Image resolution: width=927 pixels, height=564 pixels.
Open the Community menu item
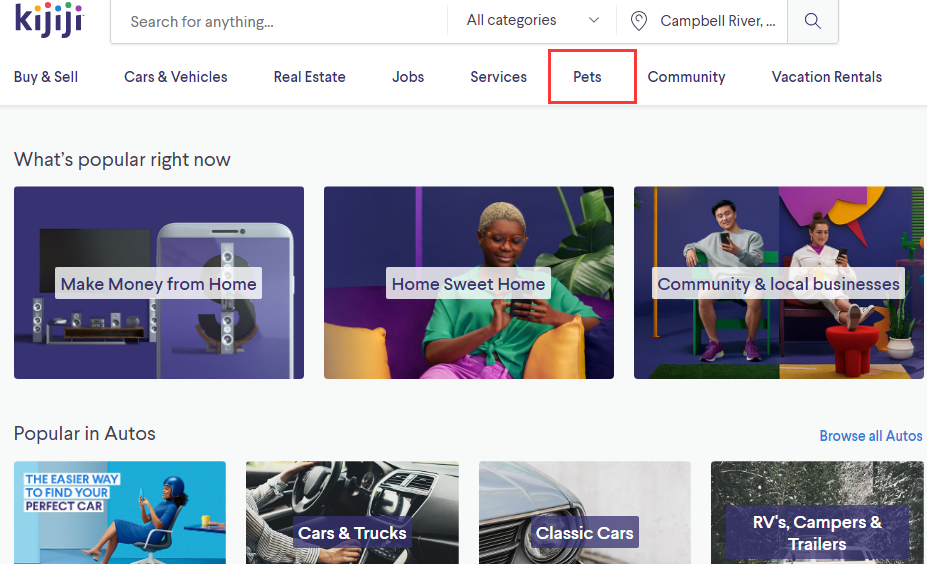686,77
